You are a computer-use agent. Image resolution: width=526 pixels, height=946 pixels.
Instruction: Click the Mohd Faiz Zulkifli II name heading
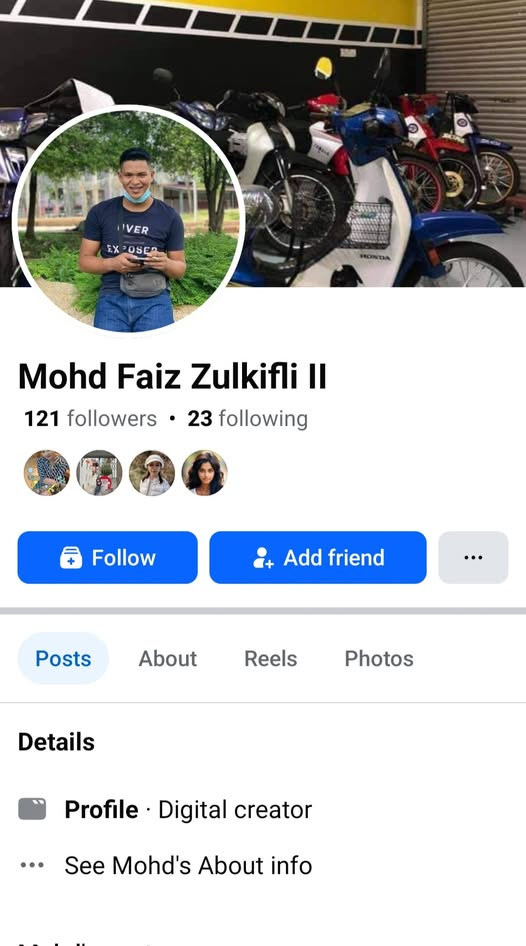click(173, 376)
